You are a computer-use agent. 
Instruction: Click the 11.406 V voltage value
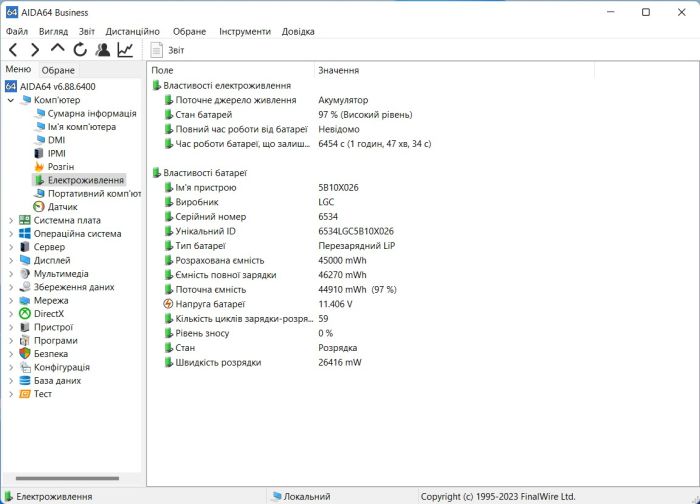335,304
